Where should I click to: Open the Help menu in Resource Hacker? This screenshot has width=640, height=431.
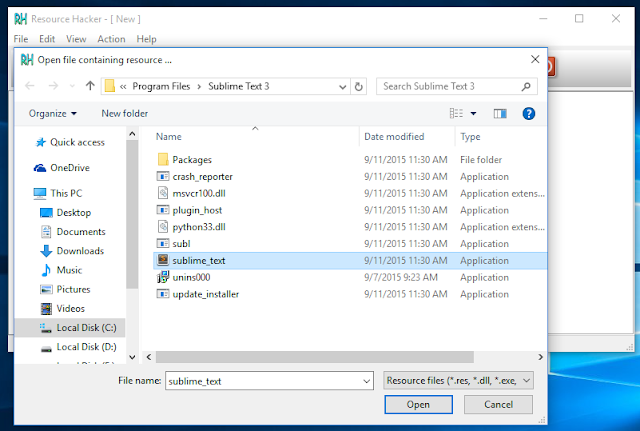click(146, 39)
